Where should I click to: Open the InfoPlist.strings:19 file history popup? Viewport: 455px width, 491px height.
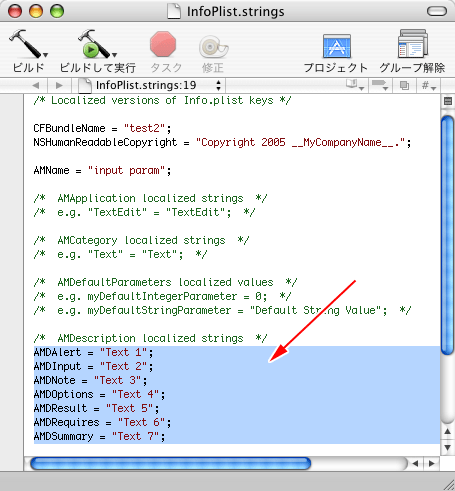pyautogui.click(x=149, y=85)
